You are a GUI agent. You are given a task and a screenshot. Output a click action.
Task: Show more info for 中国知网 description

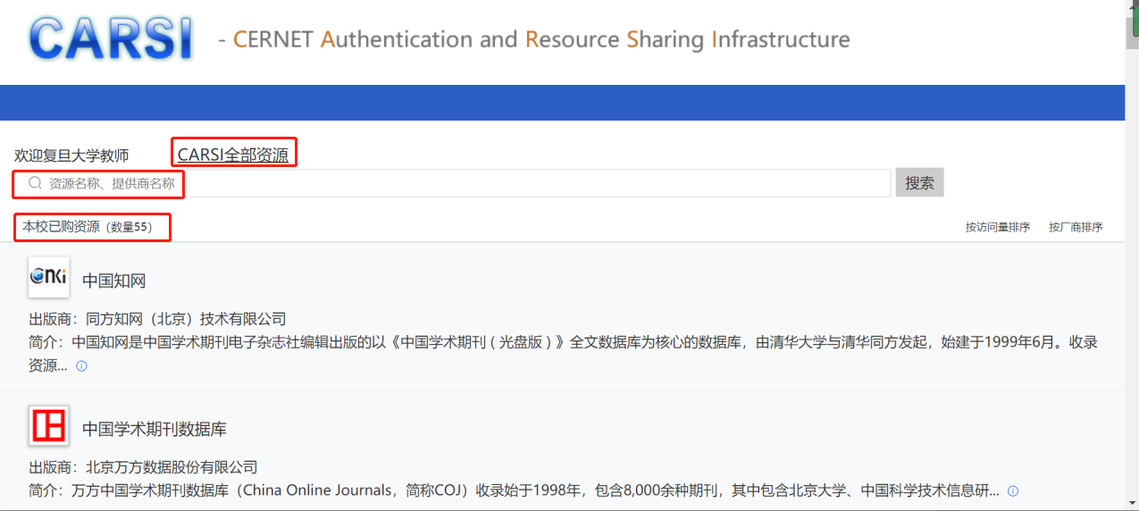pos(82,366)
